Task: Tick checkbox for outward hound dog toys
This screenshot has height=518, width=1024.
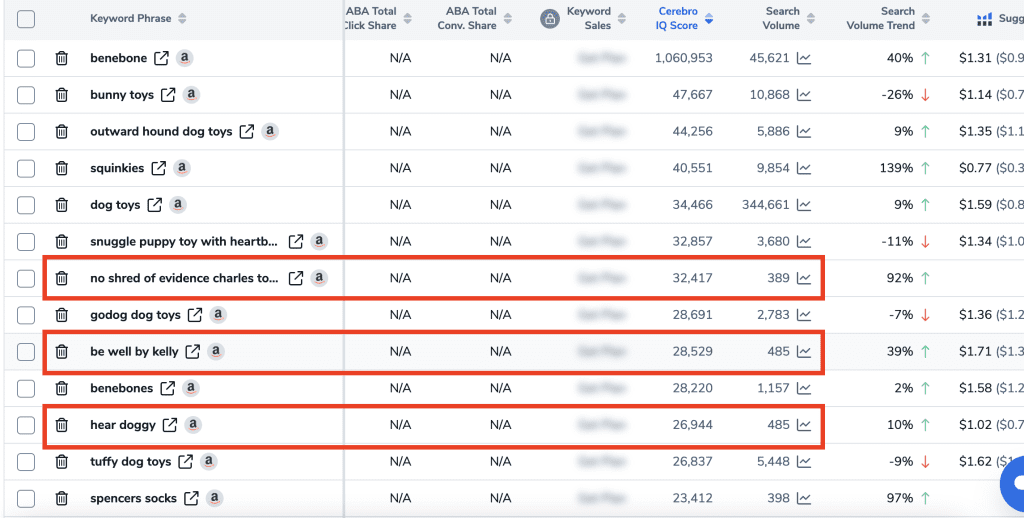Action: (26, 131)
